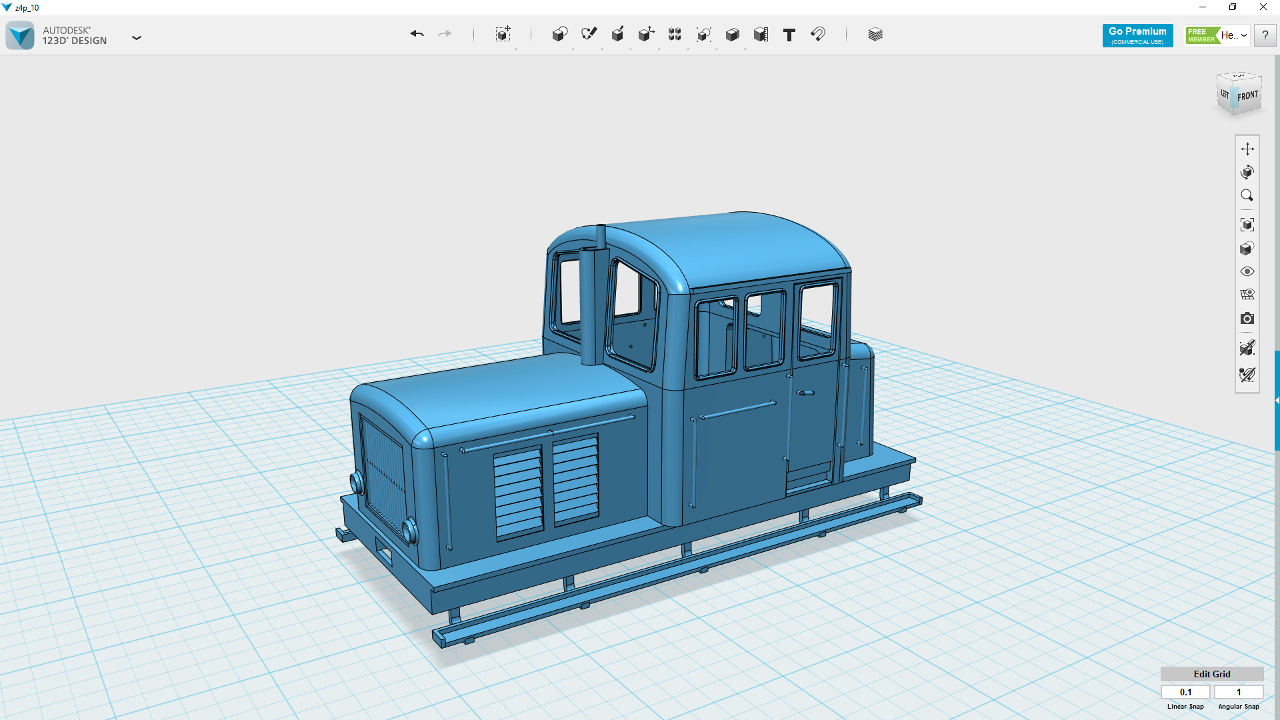Undo the last action
The image size is (1280, 720).
click(417, 34)
